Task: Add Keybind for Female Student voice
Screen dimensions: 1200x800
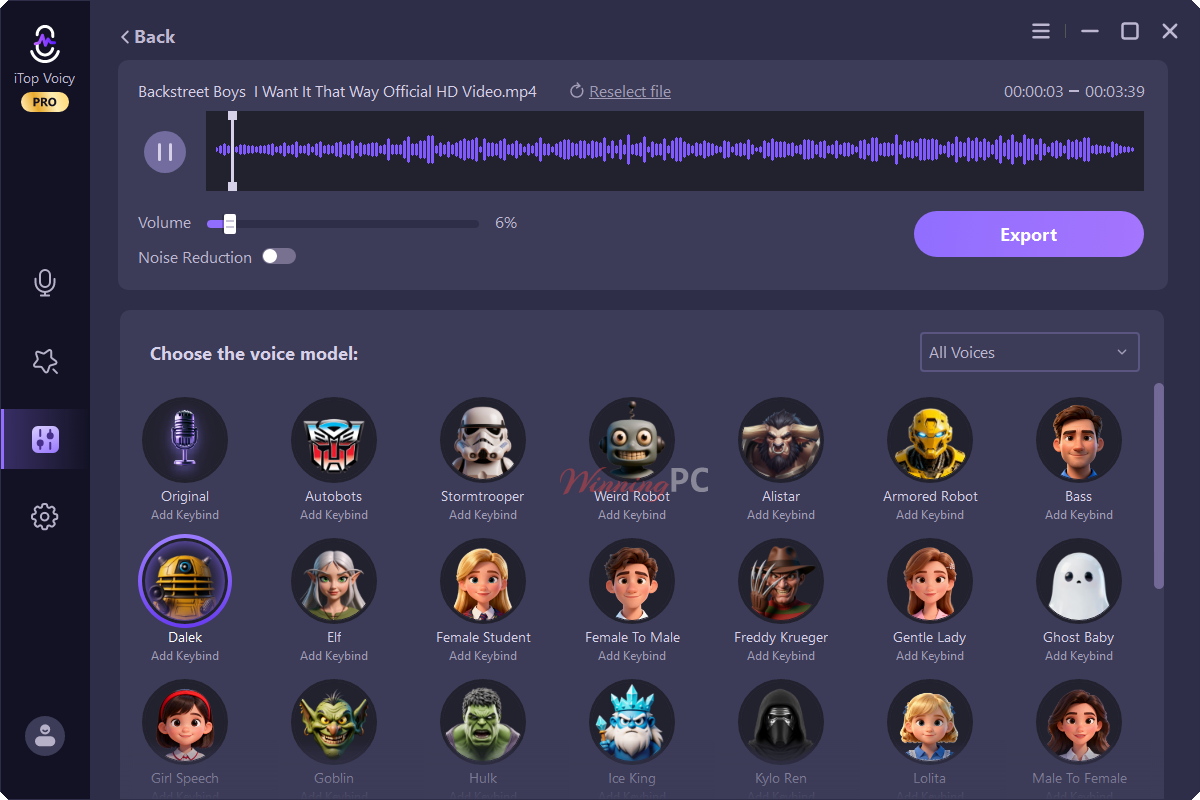Action: click(483, 656)
